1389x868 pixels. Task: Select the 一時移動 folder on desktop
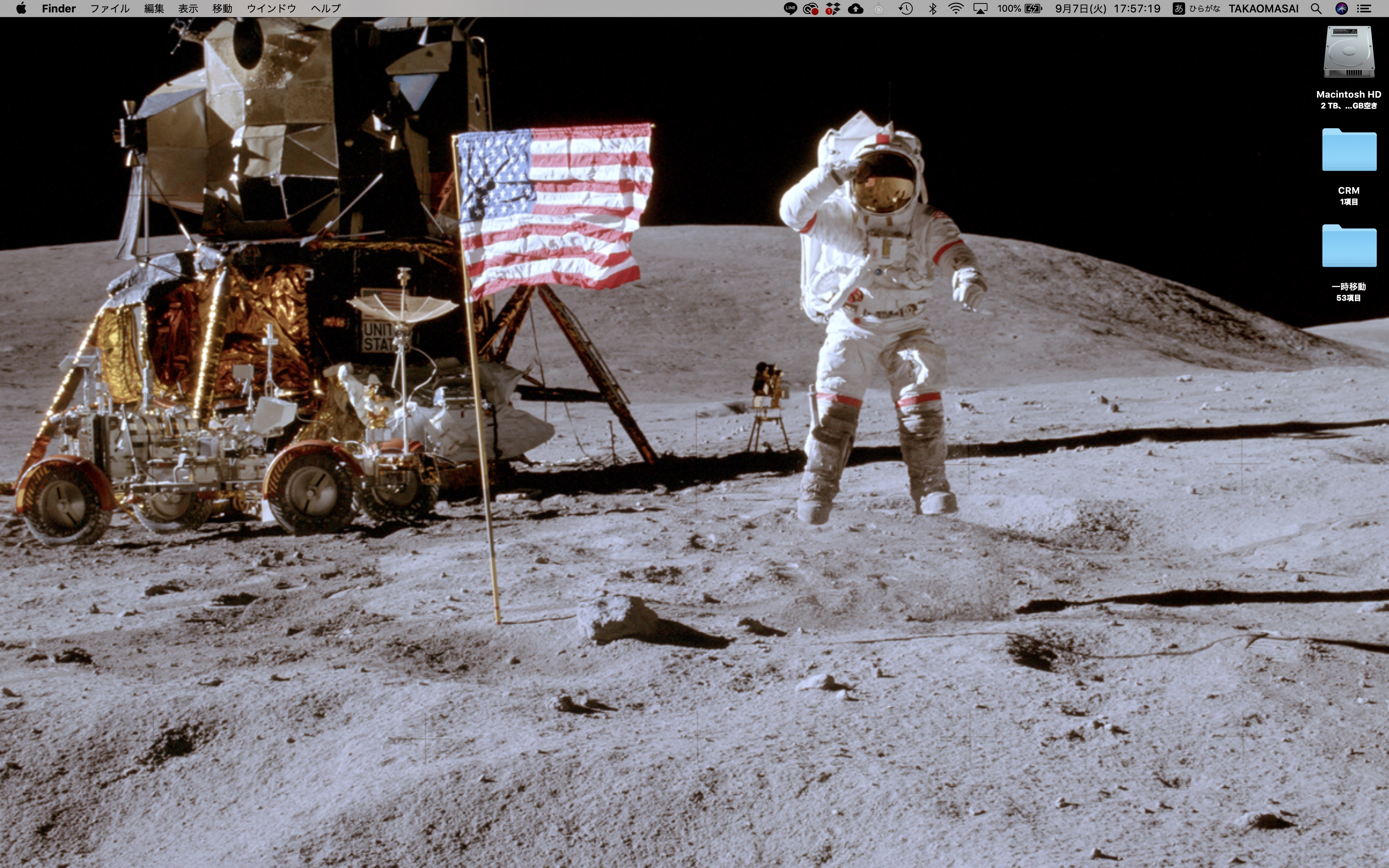[1349, 246]
